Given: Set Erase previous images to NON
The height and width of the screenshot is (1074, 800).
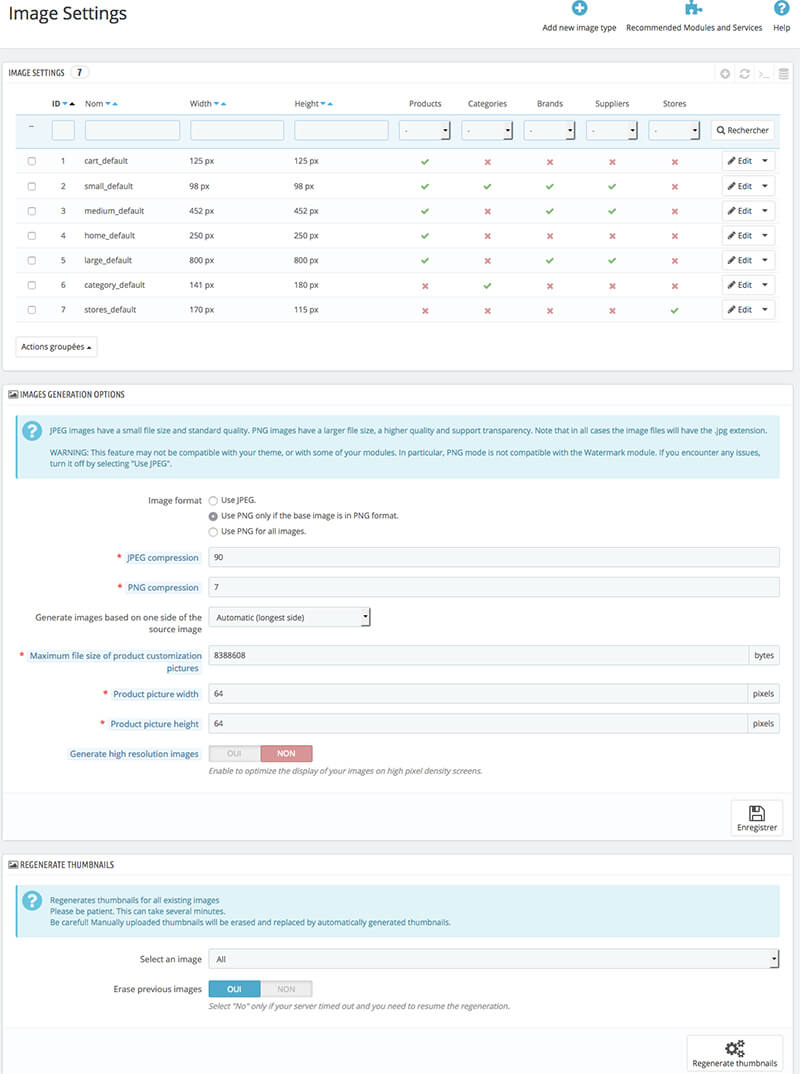Looking at the screenshot, I should pos(286,989).
